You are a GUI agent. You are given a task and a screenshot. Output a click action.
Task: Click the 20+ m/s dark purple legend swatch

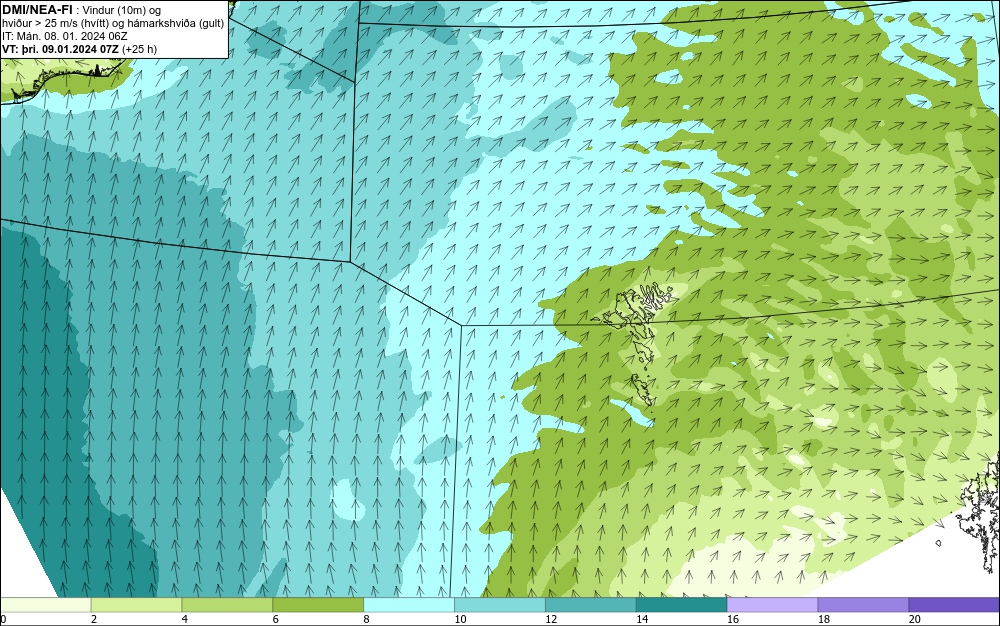pyautogui.click(x=954, y=604)
